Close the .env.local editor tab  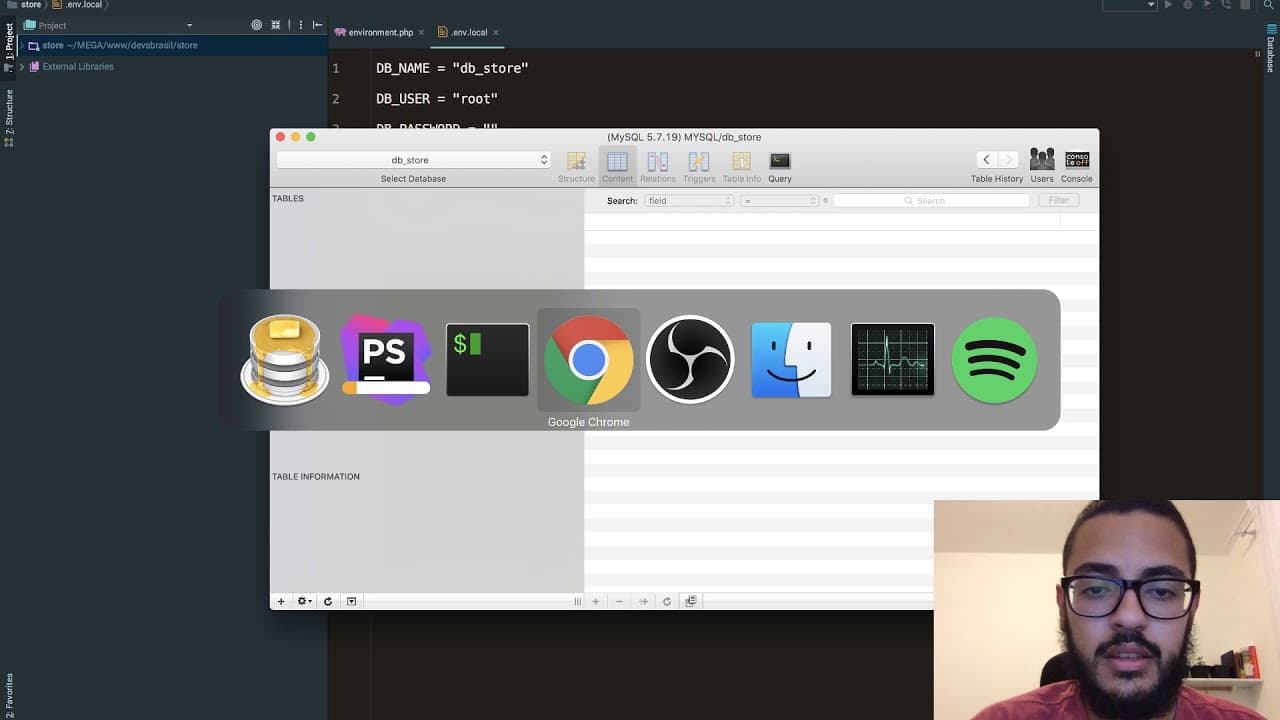496,32
